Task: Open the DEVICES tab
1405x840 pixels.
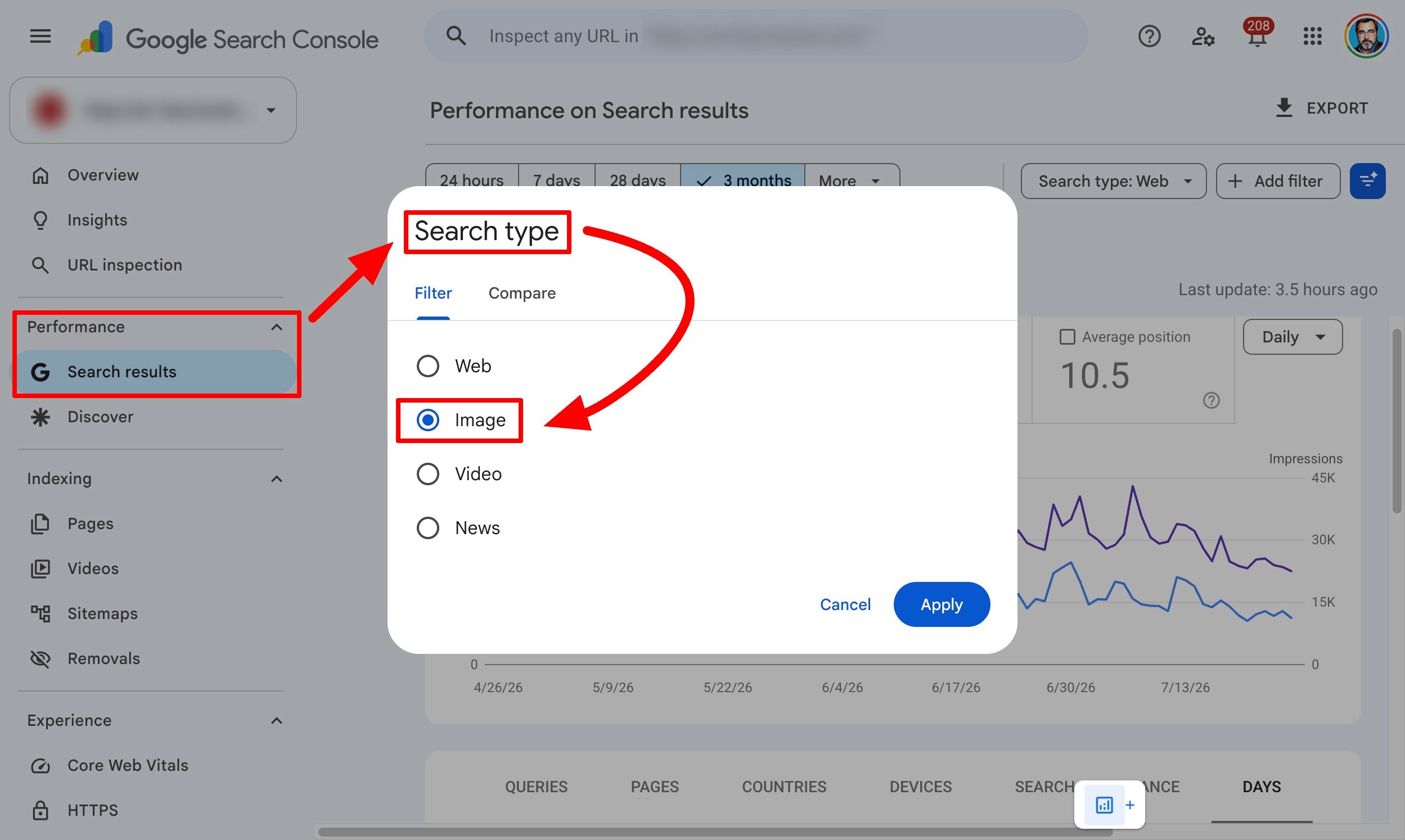Action: [920, 787]
